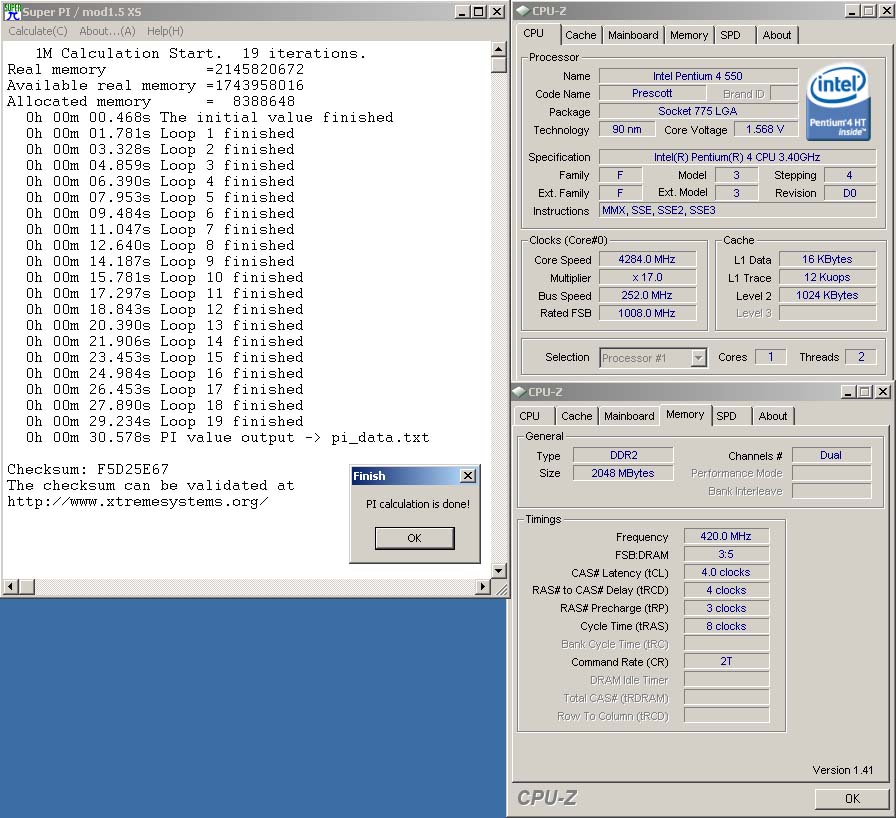The width and height of the screenshot is (896, 818).
Task: Click the 'Loop 19 finished' line
Action: tap(231, 422)
